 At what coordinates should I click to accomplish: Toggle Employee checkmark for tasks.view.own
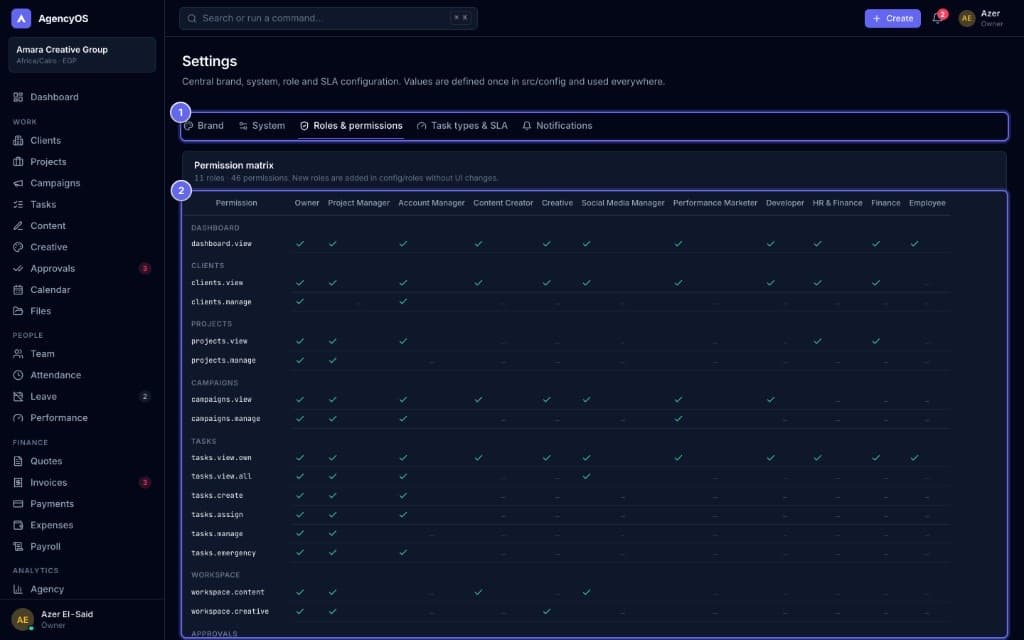(914, 458)
